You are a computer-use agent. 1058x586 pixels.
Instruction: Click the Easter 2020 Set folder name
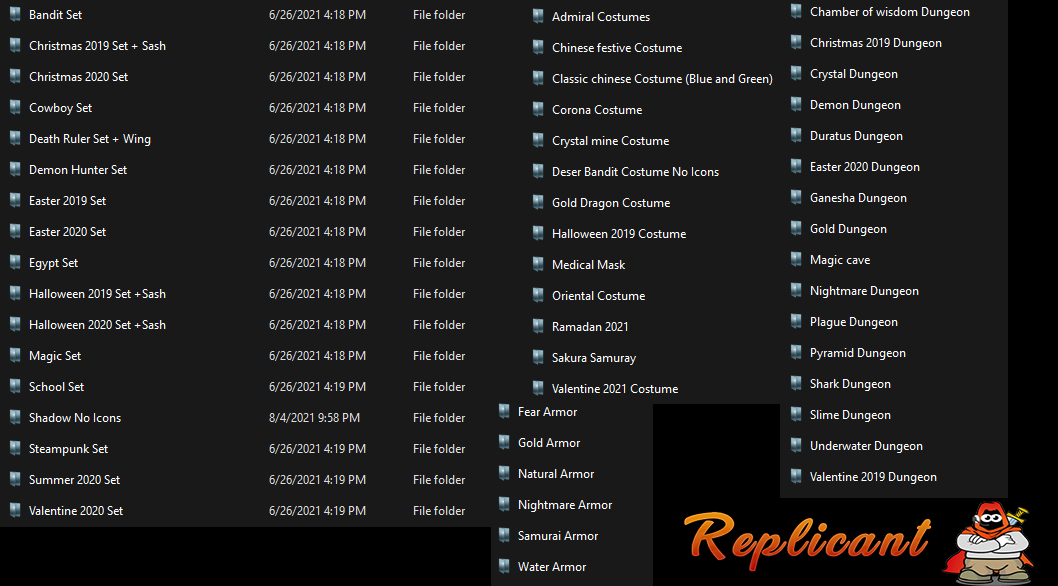coord(67,232)
